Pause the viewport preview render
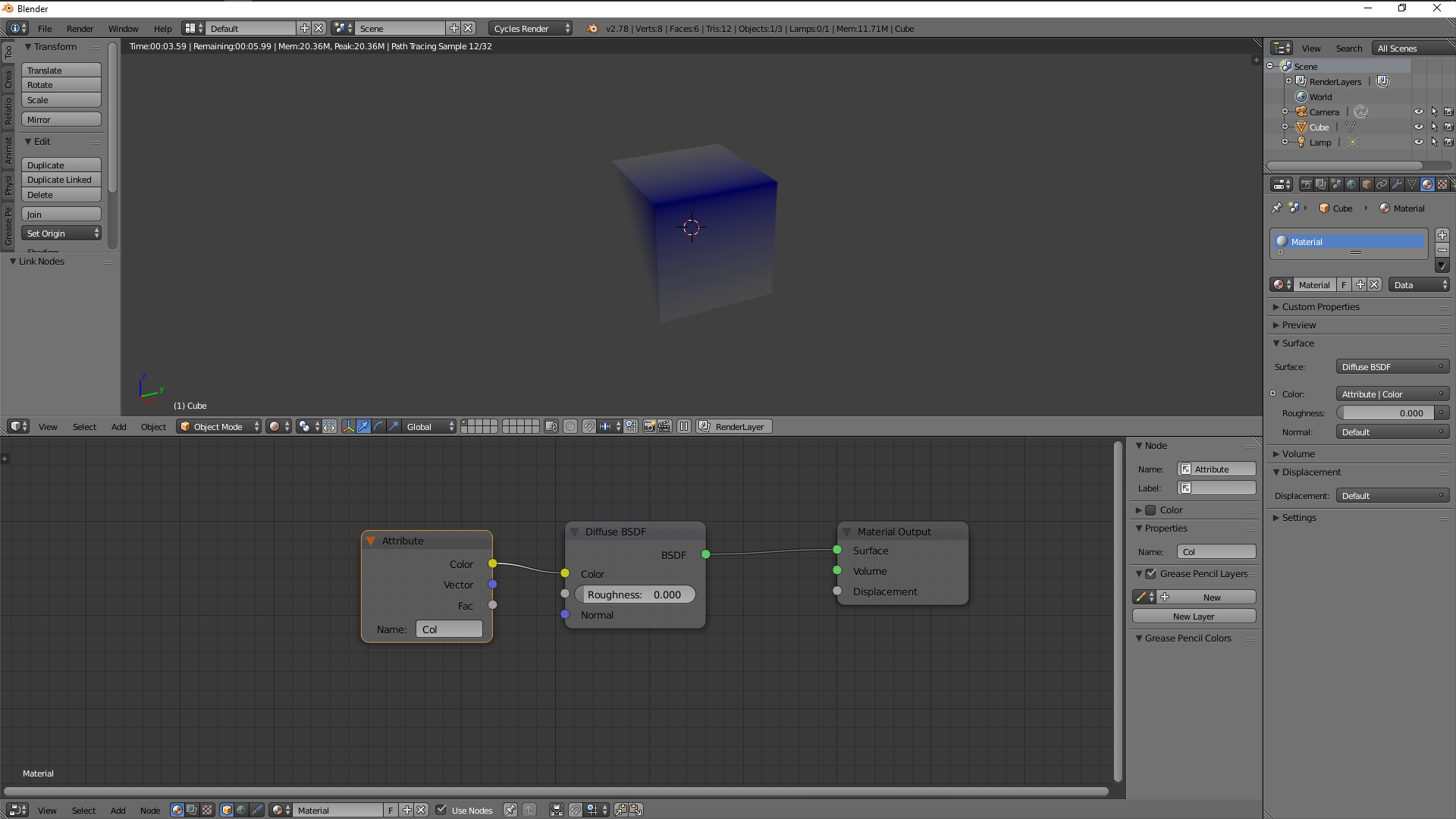The width and height of the screenshot is (1456, 819). pyautogui.click(x=684, y=426)
